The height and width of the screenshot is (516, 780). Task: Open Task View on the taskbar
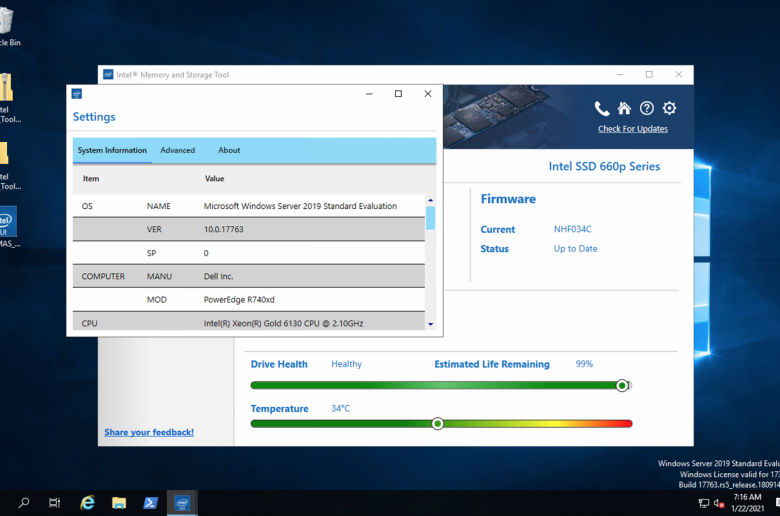[x=55, y=503]
